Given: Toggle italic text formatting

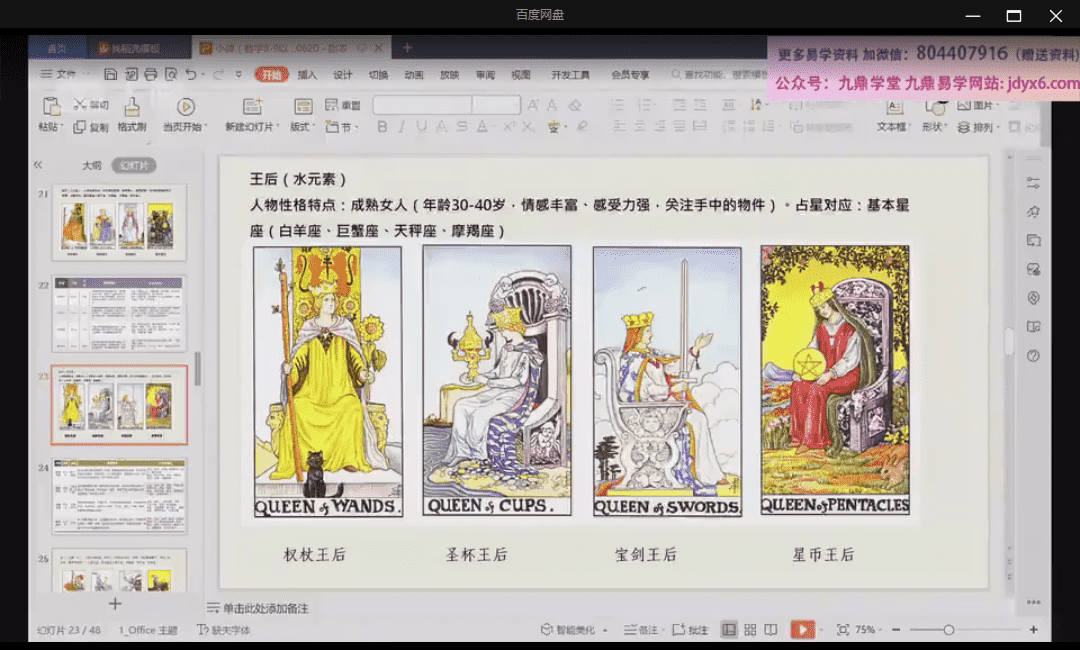Looking at the screenshot, I should (x=402, y=127).
